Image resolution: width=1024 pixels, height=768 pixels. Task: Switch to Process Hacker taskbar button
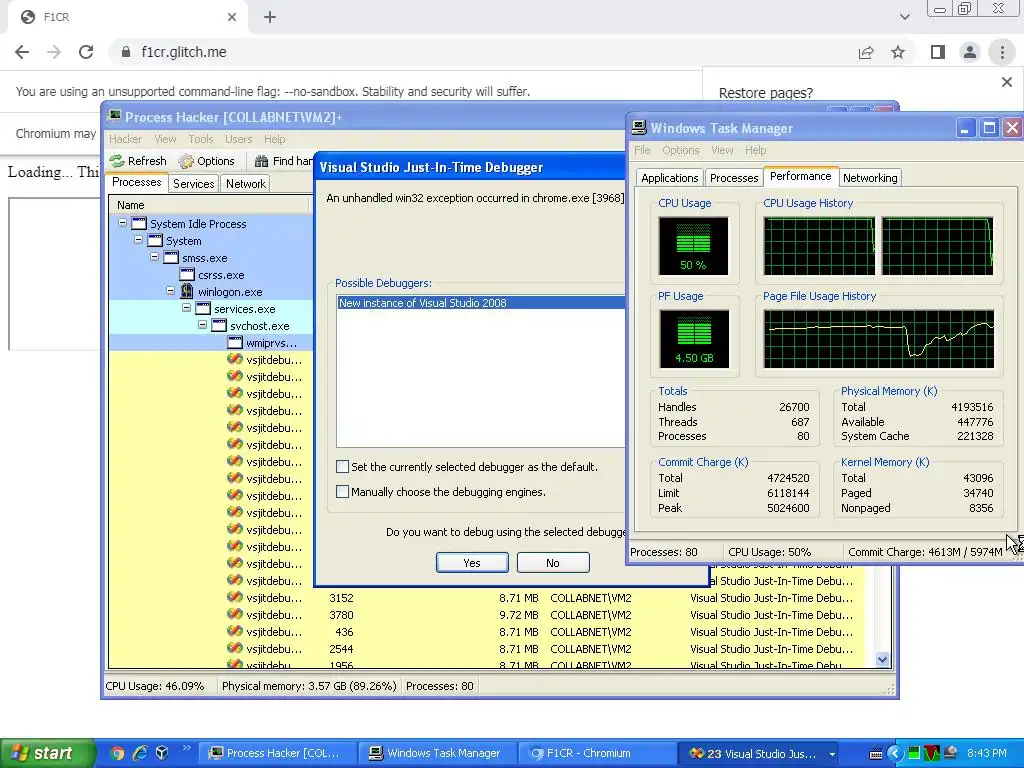[x=278, y=754]
